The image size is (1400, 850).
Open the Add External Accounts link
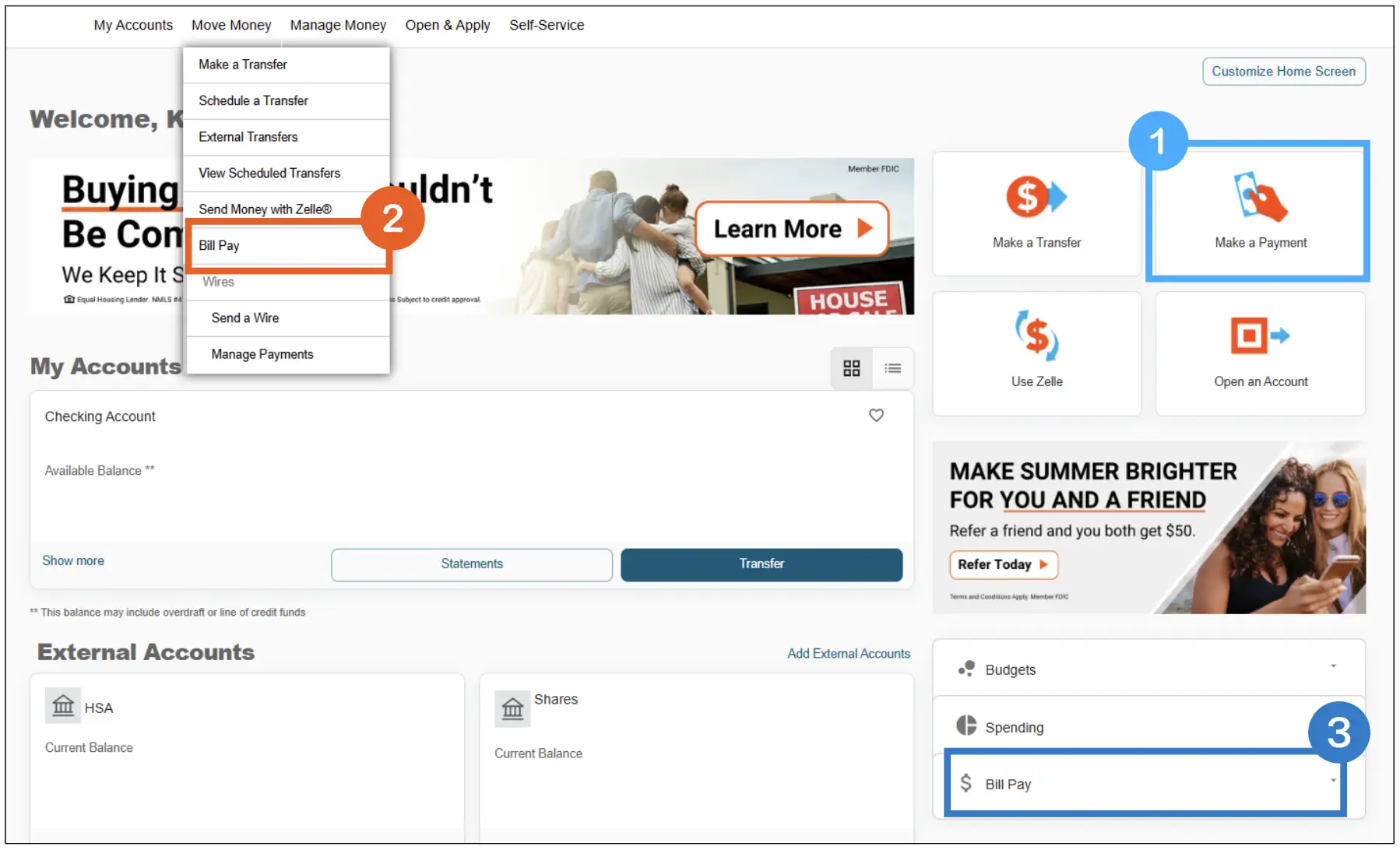(x=848, y=653)
